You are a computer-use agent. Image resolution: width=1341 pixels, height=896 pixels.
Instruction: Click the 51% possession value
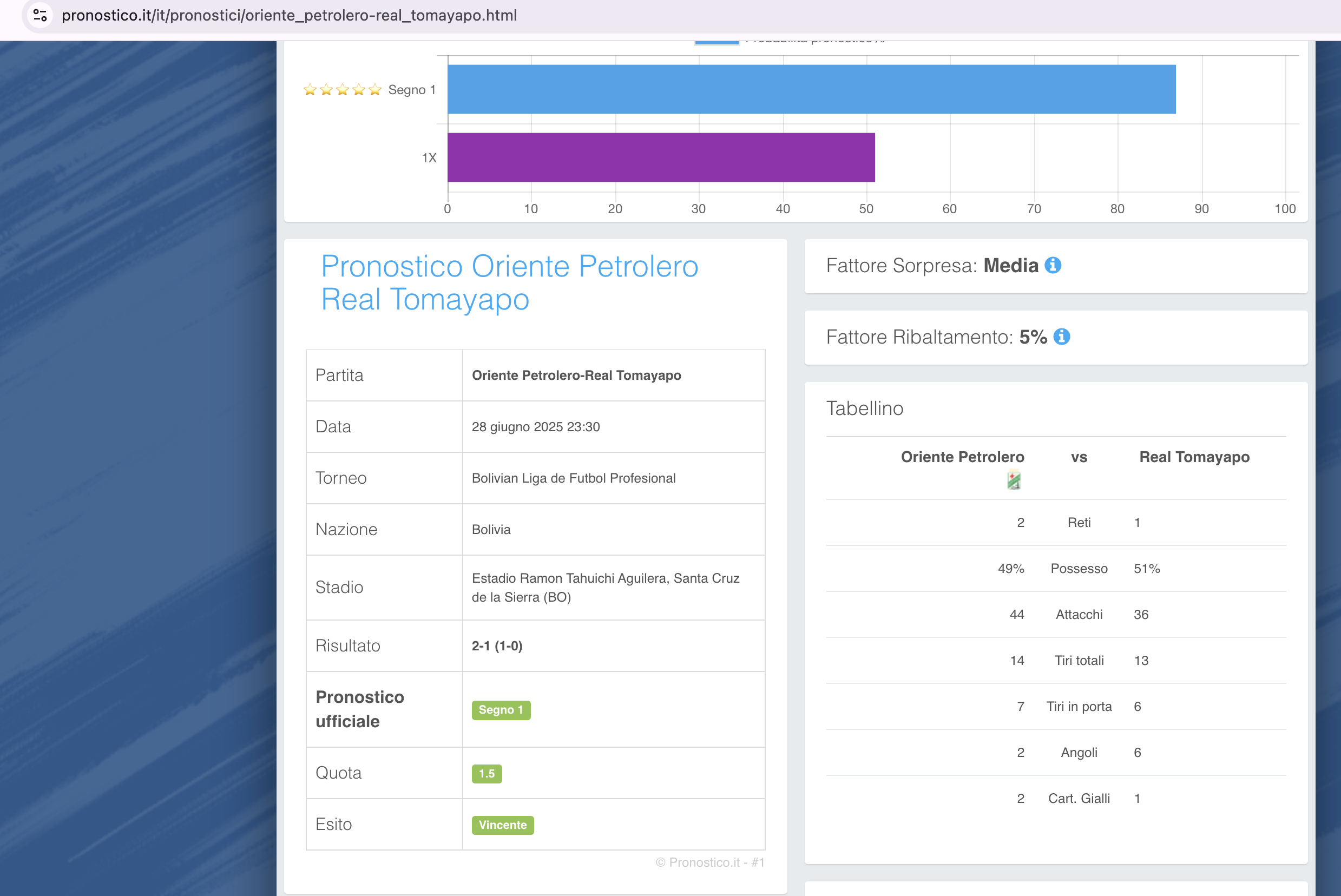(x=1147, y=569)
